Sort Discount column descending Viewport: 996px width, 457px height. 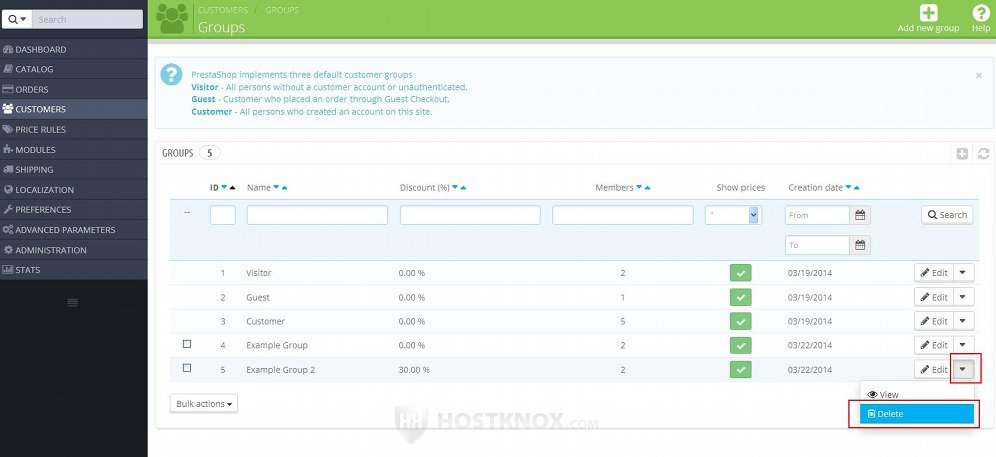point(455,188)
